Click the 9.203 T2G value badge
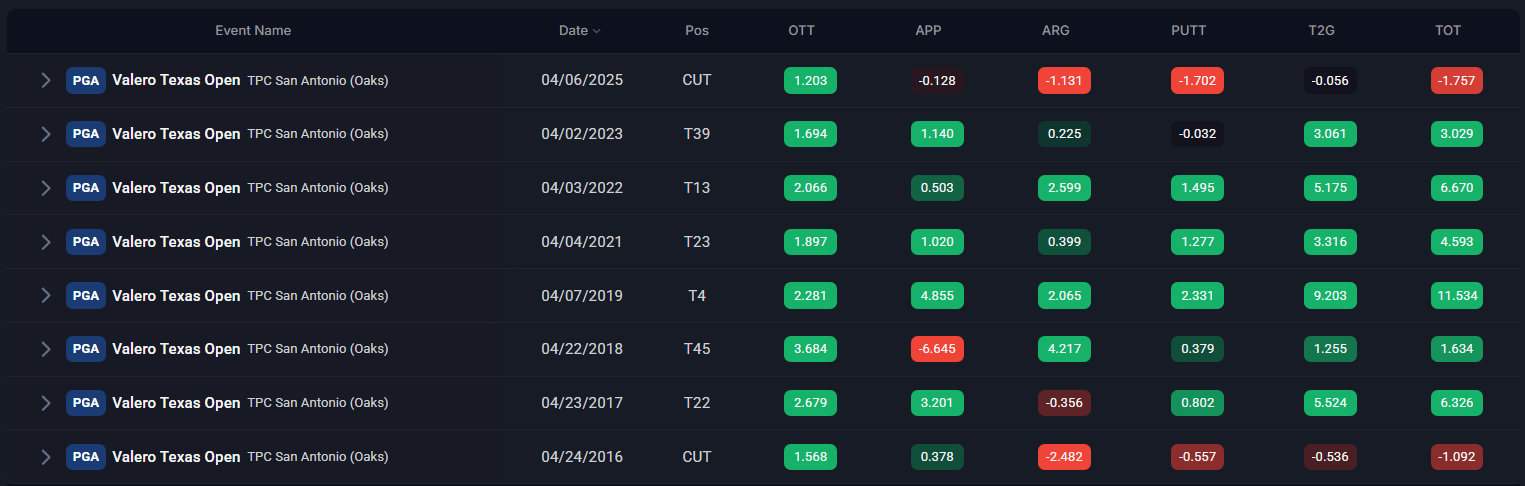Image resolution: width=1525 pixels, height=486 pixels. pyautogui.click(x=1330, y=295)
